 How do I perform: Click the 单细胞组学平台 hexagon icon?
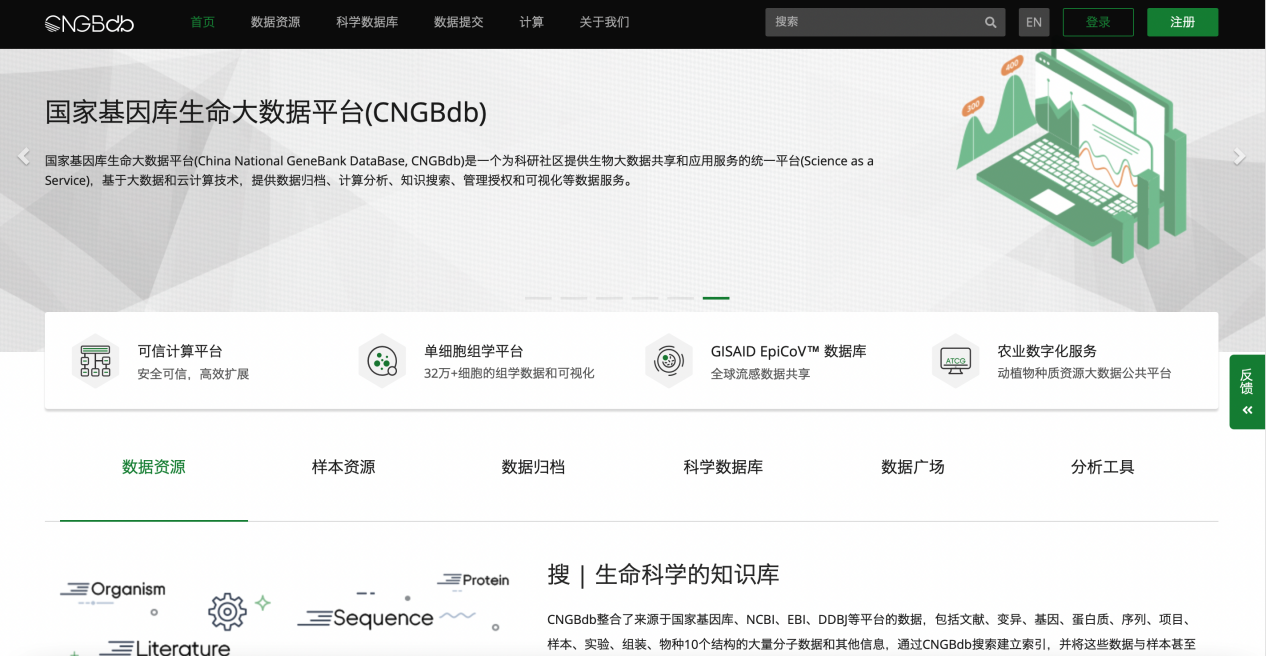click(382, 361)
